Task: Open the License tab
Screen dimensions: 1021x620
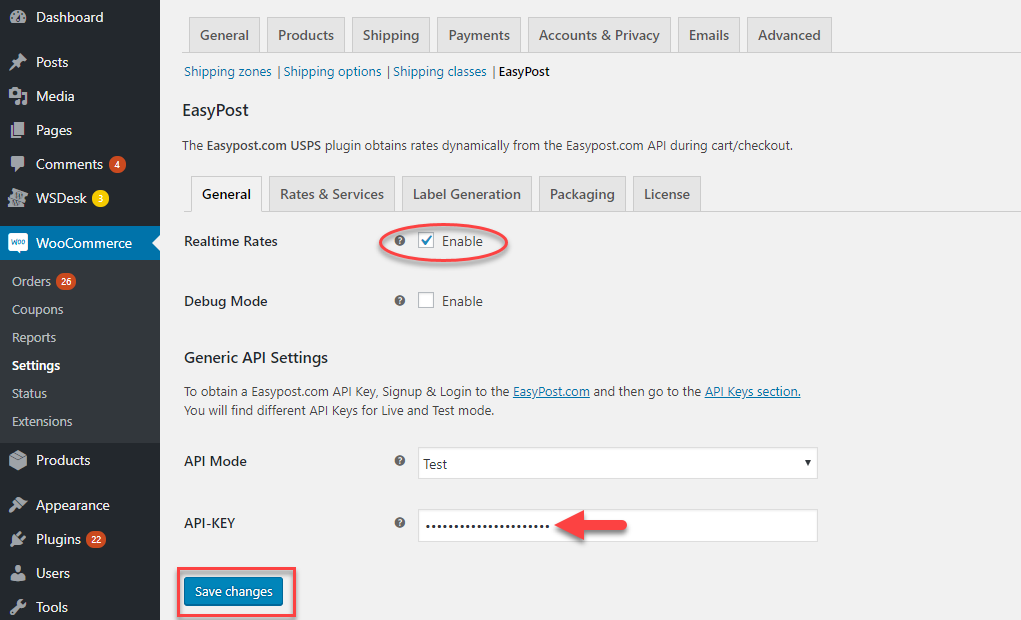Action: click(667, 194)
